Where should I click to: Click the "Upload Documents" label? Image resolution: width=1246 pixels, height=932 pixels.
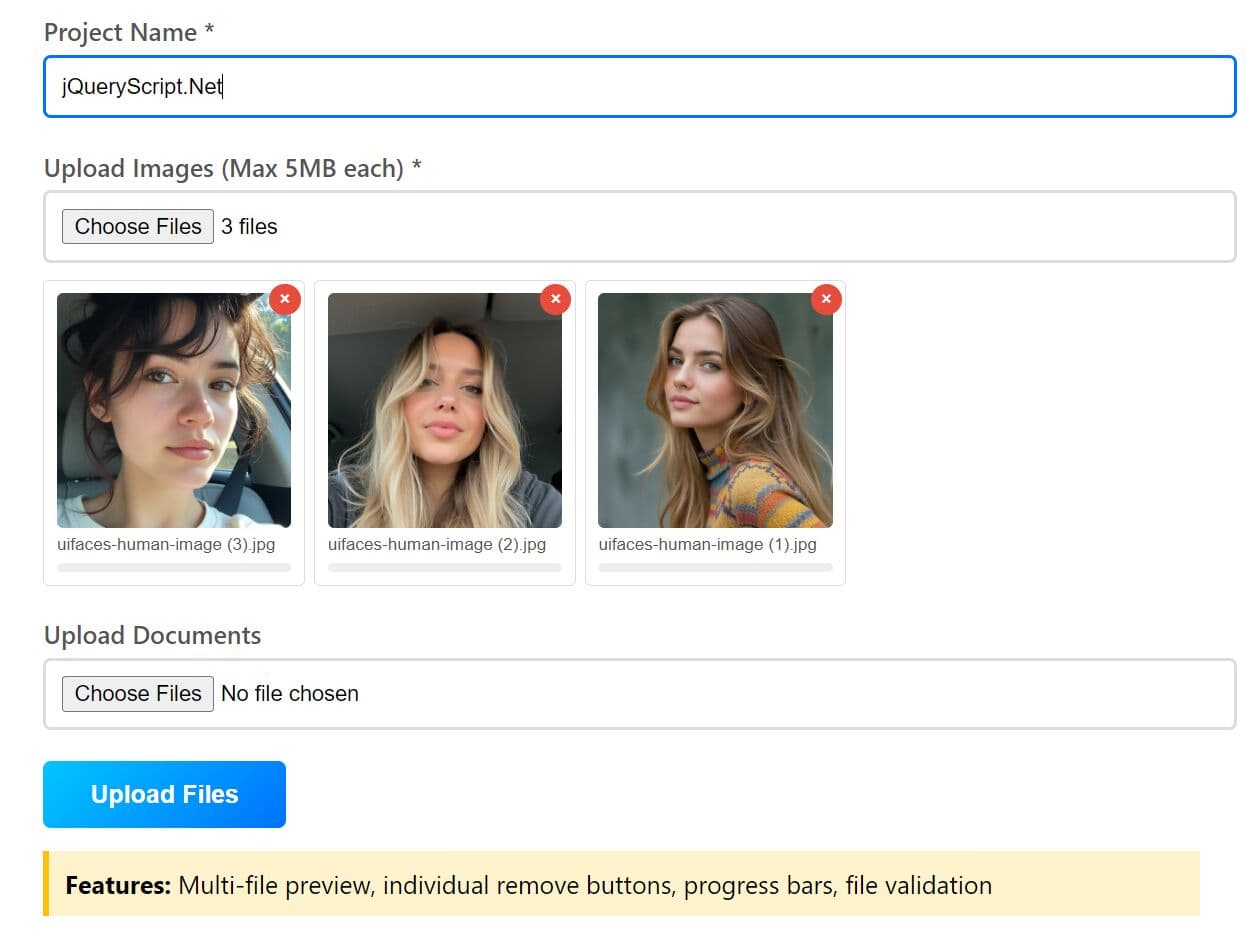pyautogui.click(x=152, y=636)
